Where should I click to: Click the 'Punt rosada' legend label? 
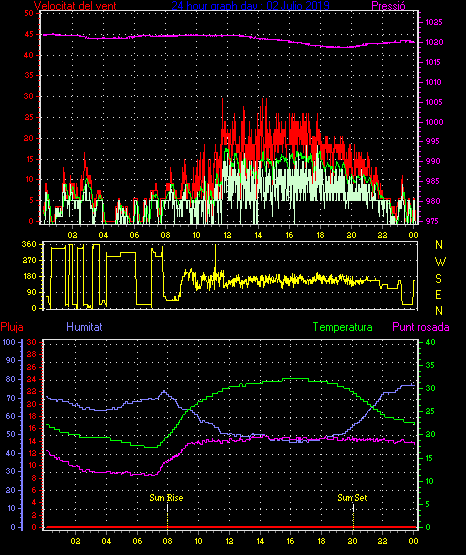coord(421,327)
